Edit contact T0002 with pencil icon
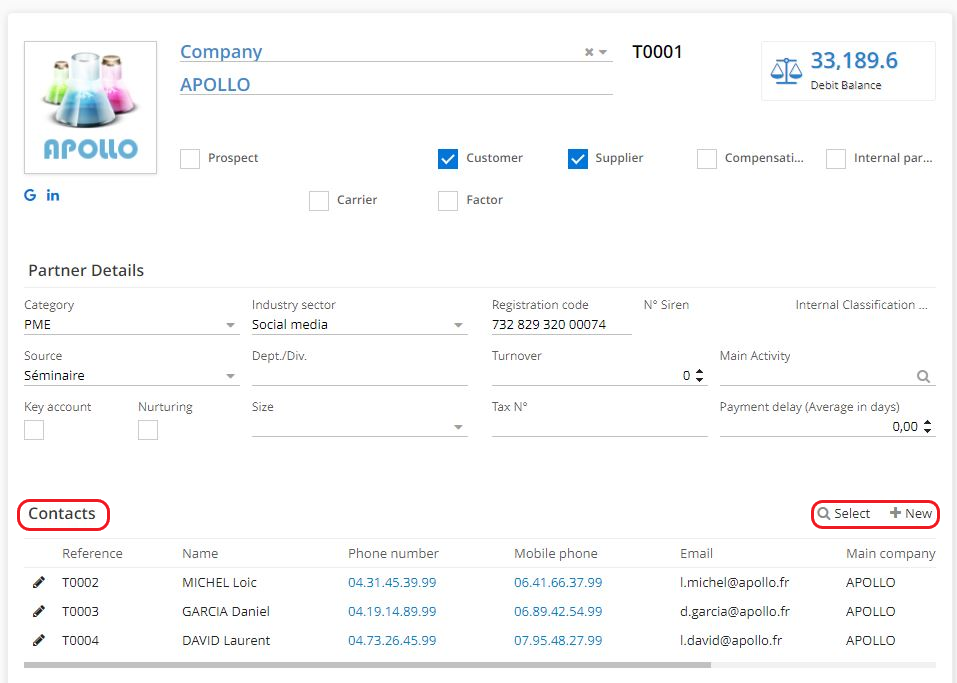This screenshot has width=957, height=683. [x=39, y=582]
